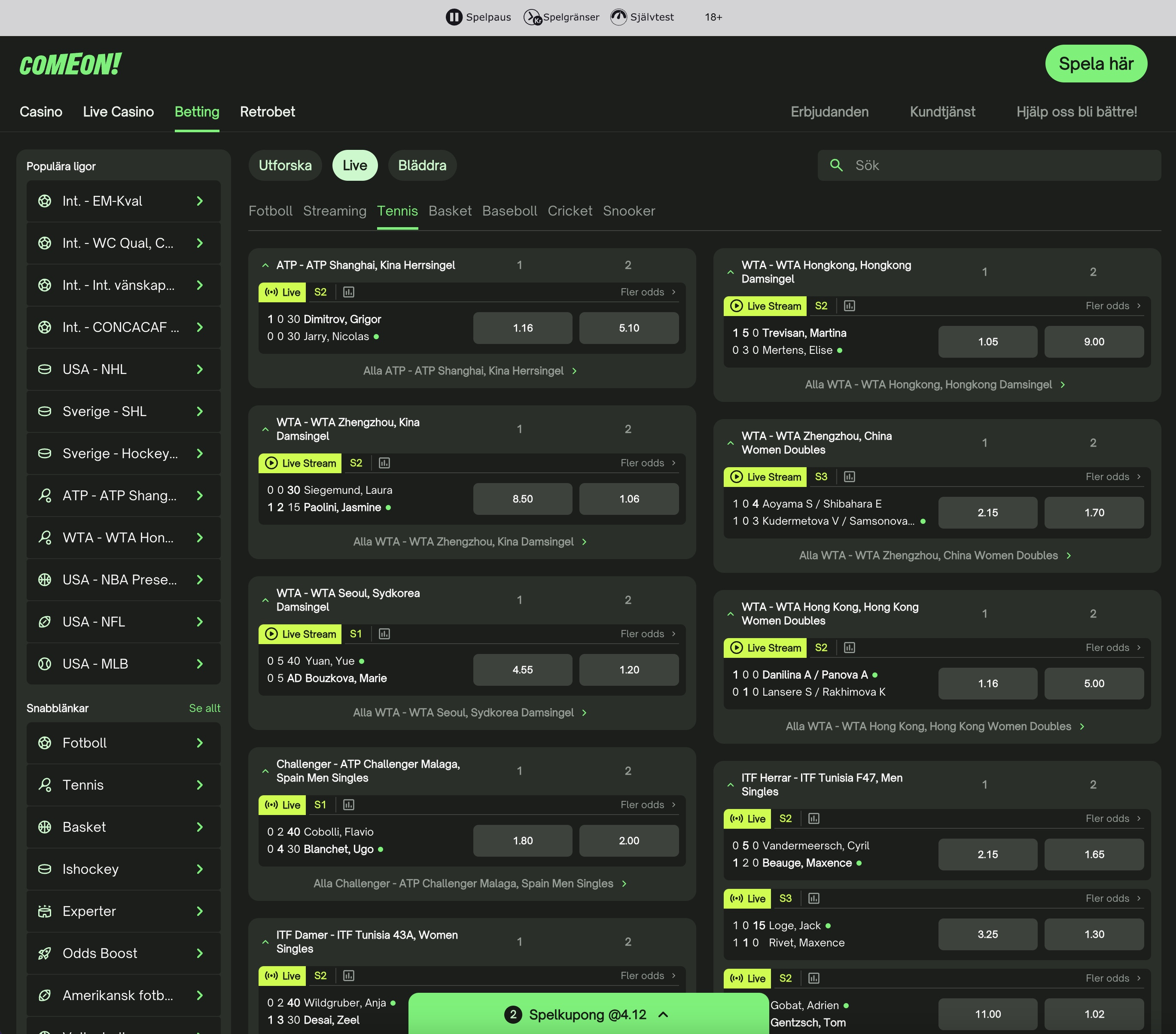Open Alla WTA - WTA Seoul, Sydkorea Damsingel link
The width and height of the screenshot is (1176, 1034).
469,712
